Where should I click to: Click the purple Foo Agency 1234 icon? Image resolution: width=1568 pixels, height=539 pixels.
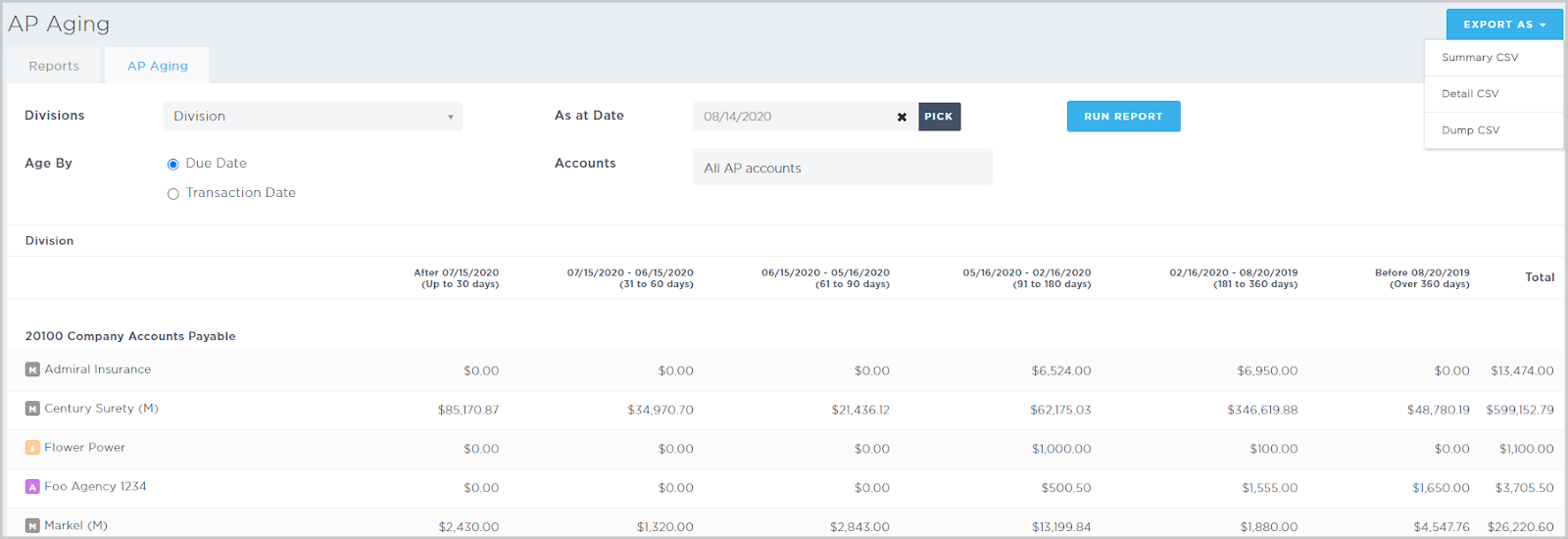(32, 487)
